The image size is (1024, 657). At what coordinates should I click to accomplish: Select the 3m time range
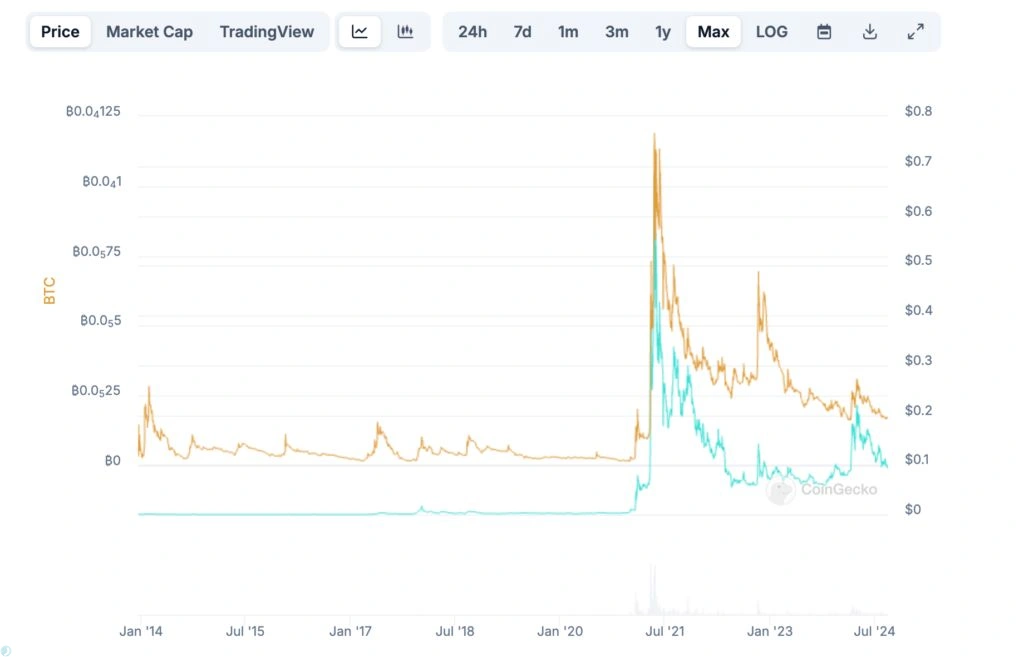pyautogui.click(x=616, y=31)
